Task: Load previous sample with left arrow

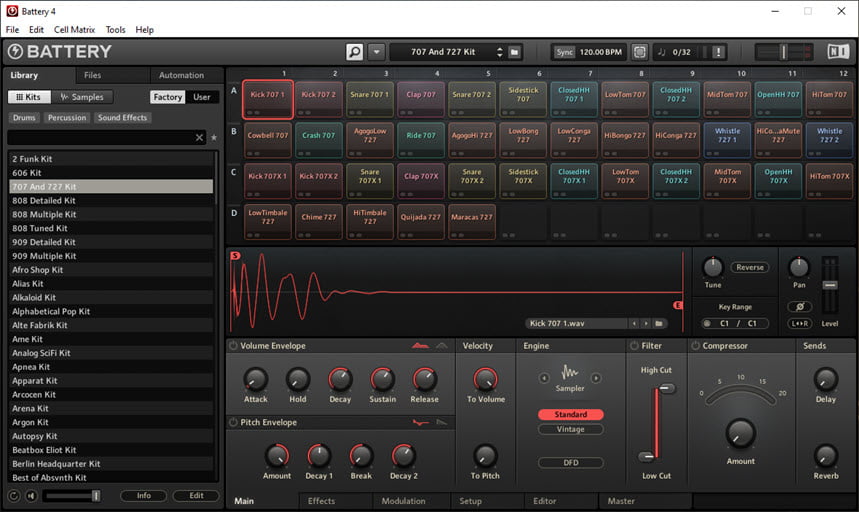Action: tap(634, 324)
